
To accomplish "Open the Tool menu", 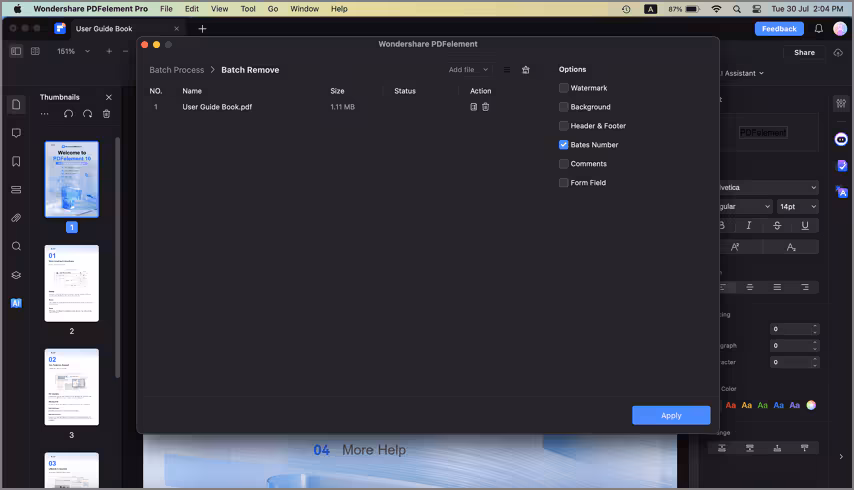I will (248, 9).
